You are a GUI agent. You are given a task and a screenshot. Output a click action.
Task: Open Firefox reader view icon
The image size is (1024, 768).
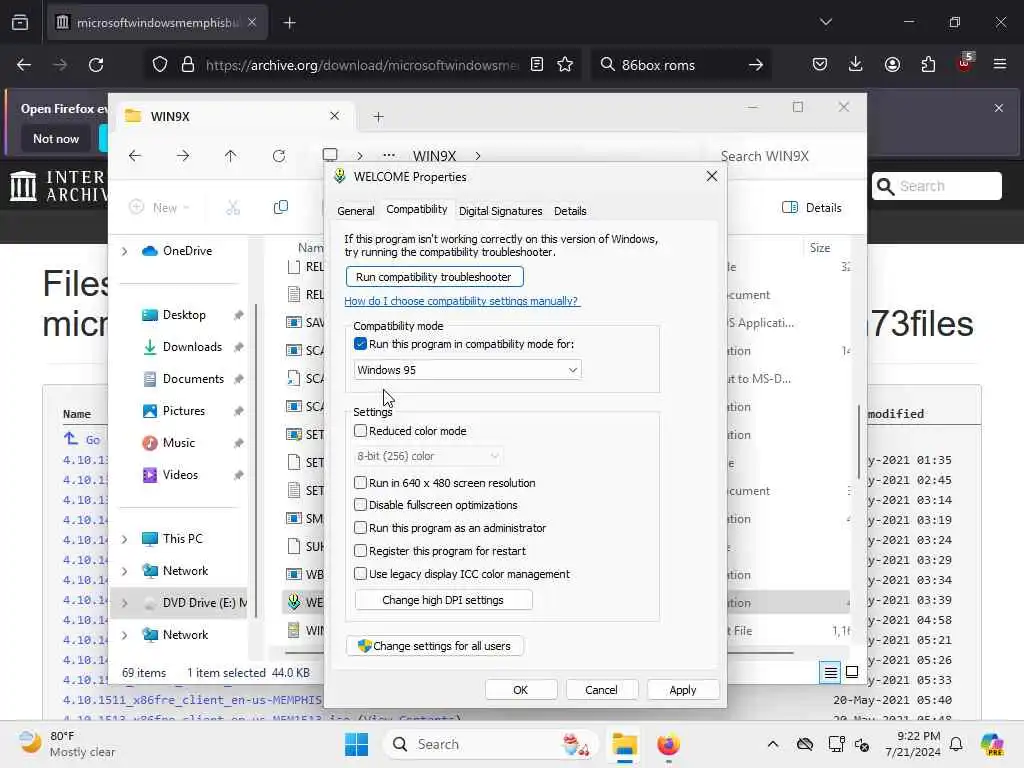point(537,64)
